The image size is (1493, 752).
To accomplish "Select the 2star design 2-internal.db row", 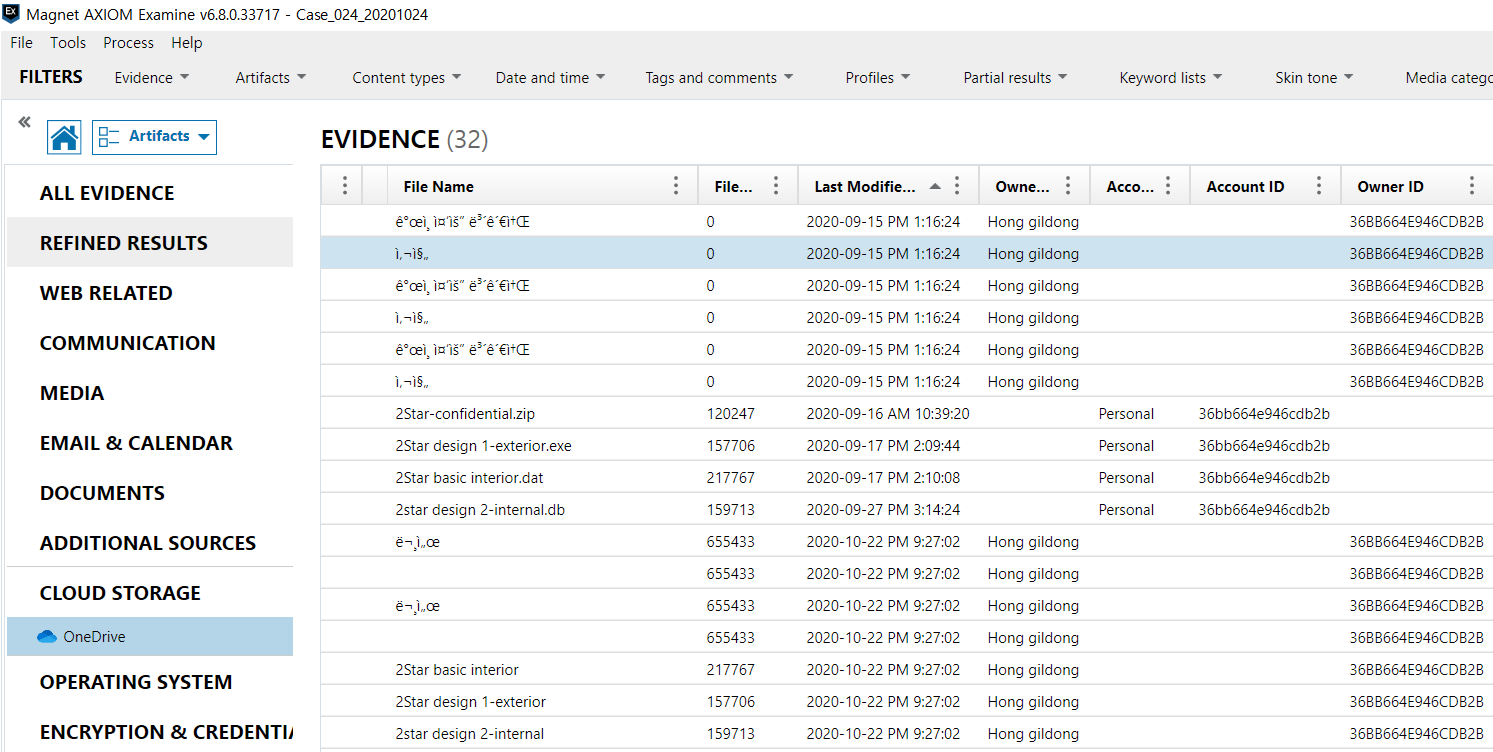I will pyautogui.click(x=907, y=510).
